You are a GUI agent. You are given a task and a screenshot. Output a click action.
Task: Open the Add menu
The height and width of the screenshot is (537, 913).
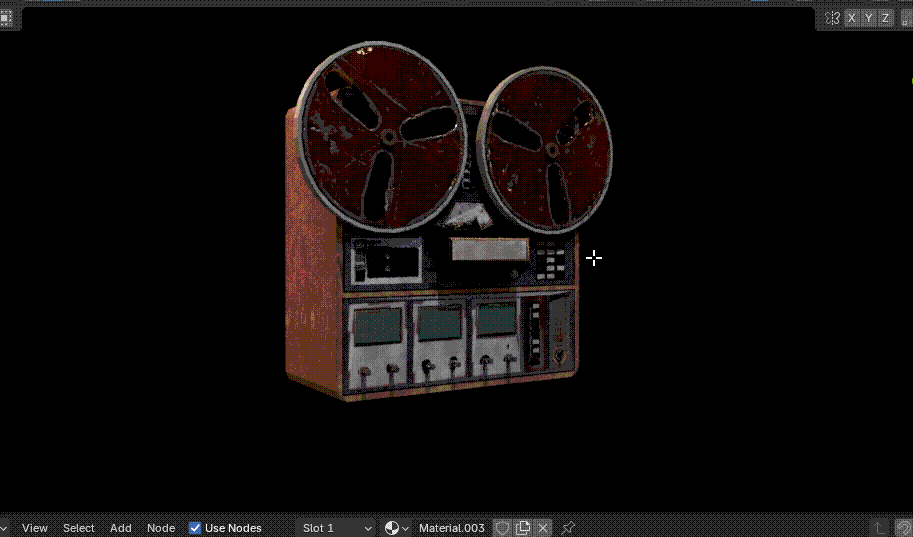click(x=121, y=528)
